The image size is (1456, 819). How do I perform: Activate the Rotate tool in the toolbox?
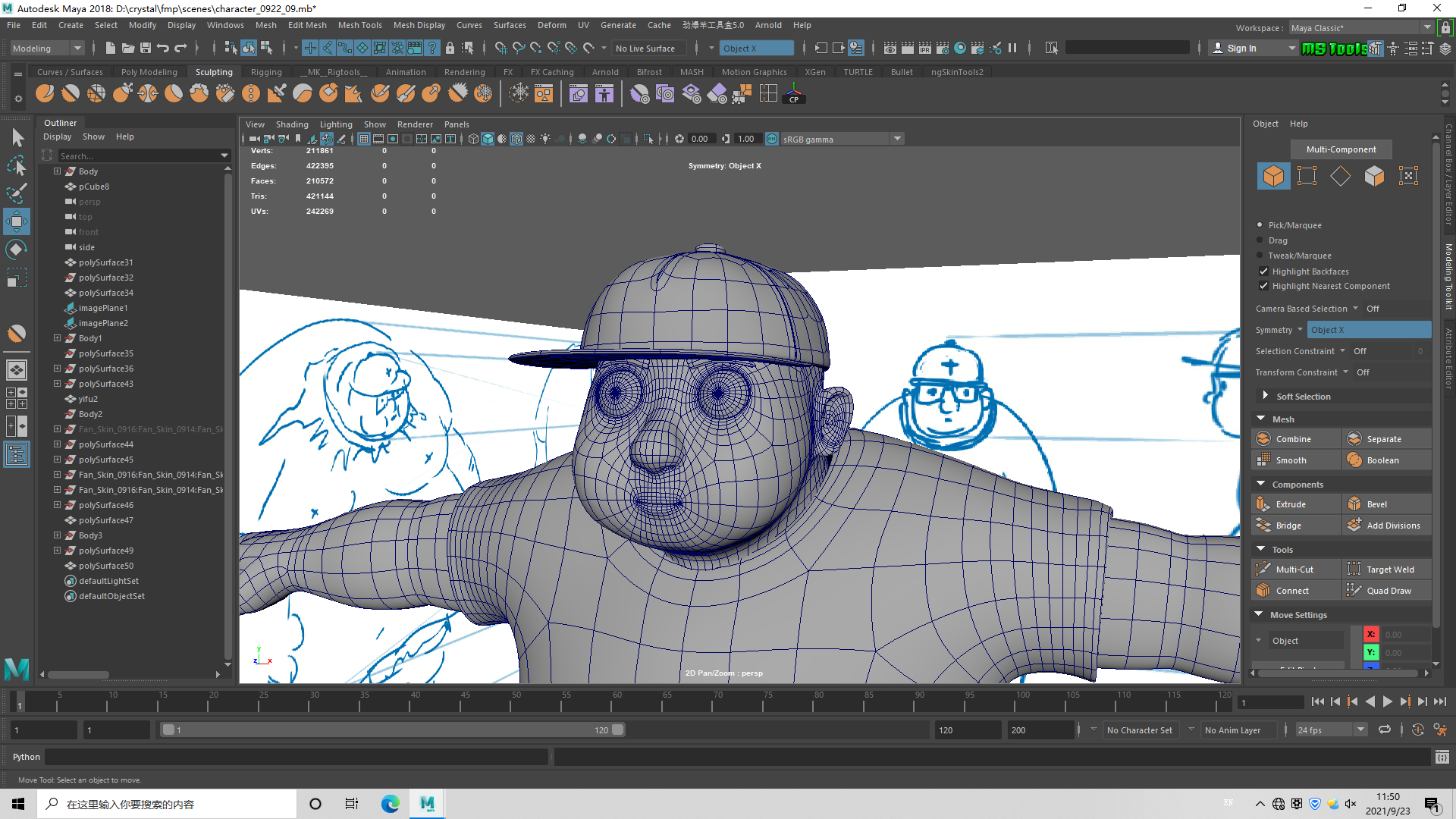pos(17,249)
